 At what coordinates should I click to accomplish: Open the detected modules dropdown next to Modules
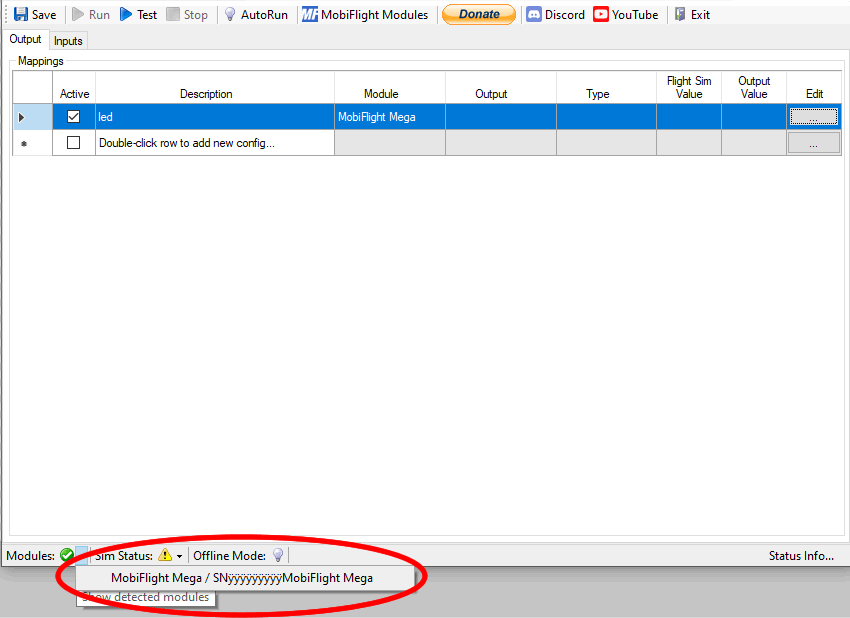(x=81, y=555)
